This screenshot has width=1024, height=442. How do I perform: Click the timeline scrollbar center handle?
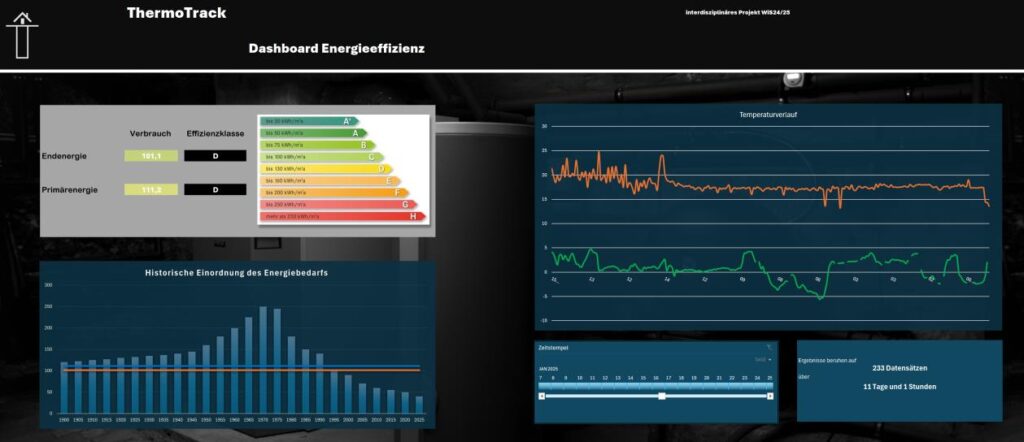(662, 396)
